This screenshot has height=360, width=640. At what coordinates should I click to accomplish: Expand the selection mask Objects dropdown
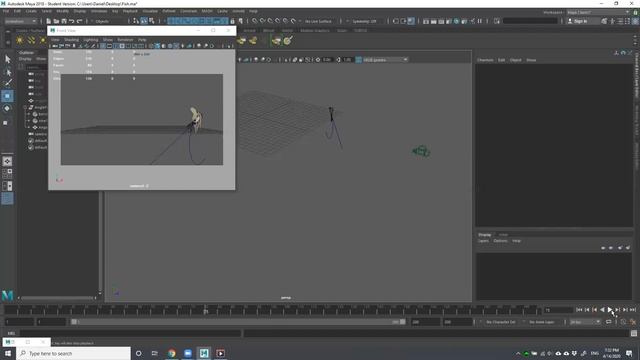(101, 21)
